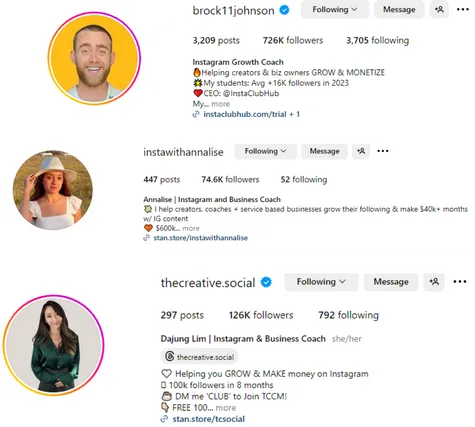Expand Following dropdown for instawithannalise
This screenshot has width=475, height=427.
tap(265, 151)
